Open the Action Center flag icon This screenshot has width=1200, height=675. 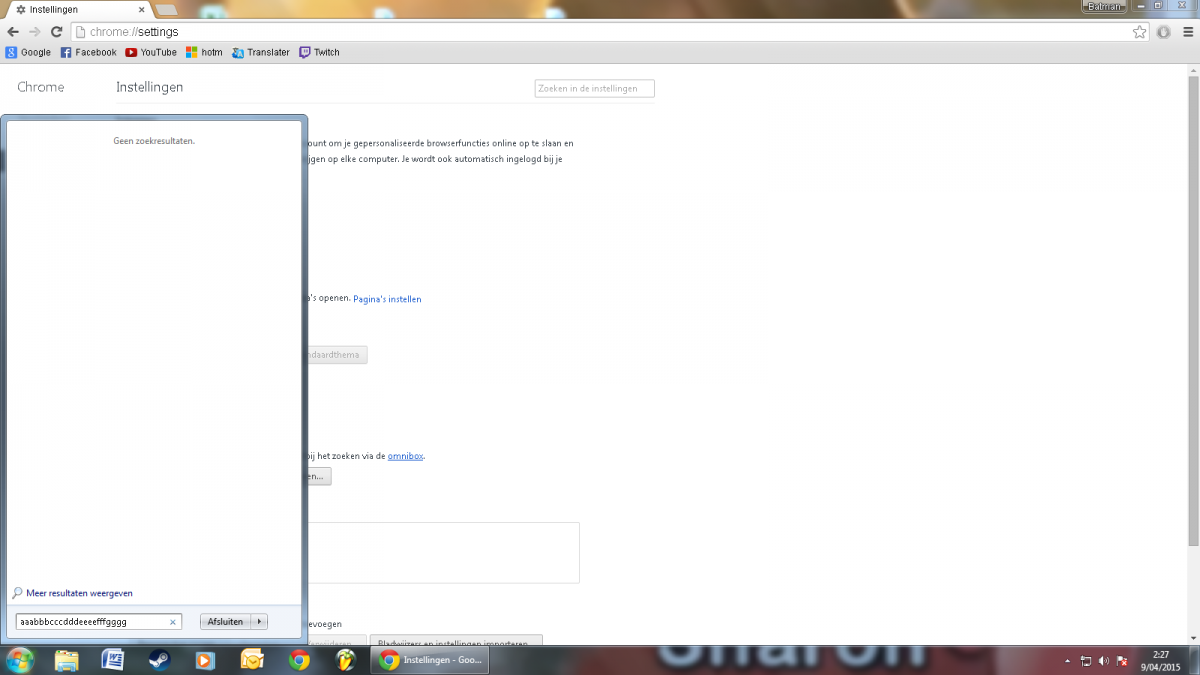(x=1122, y=661)
